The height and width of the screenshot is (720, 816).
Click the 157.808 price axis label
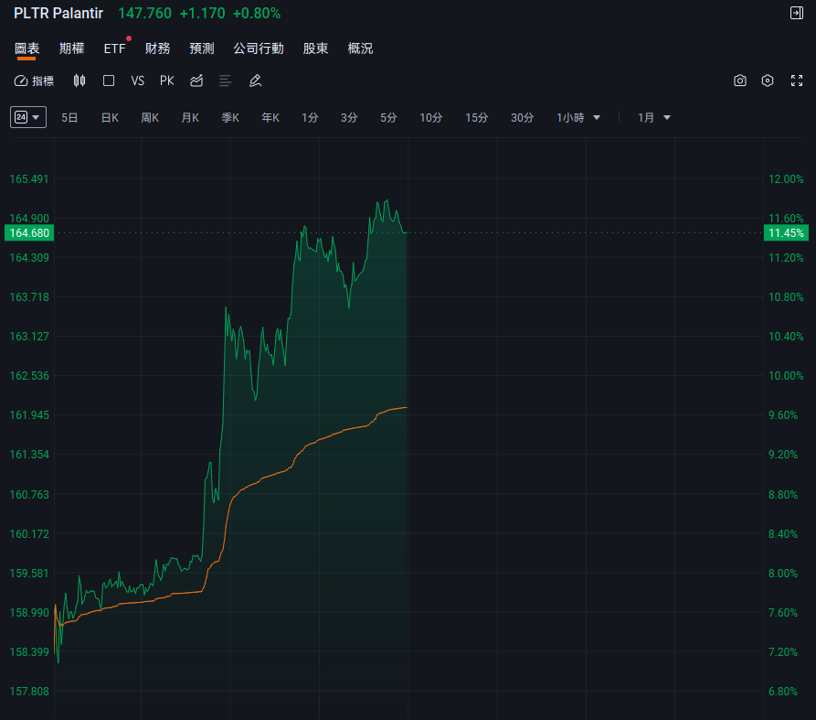(29, 691)
